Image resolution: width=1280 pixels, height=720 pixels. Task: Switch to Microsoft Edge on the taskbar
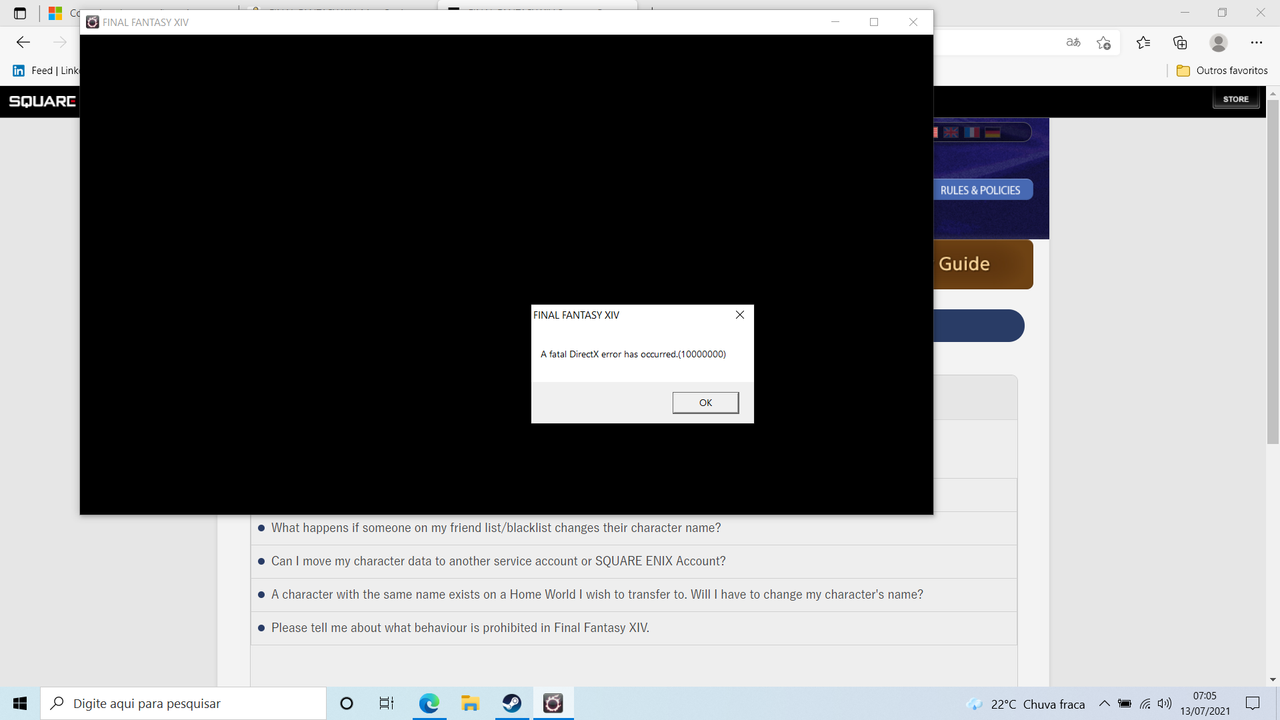coord(429,704)
